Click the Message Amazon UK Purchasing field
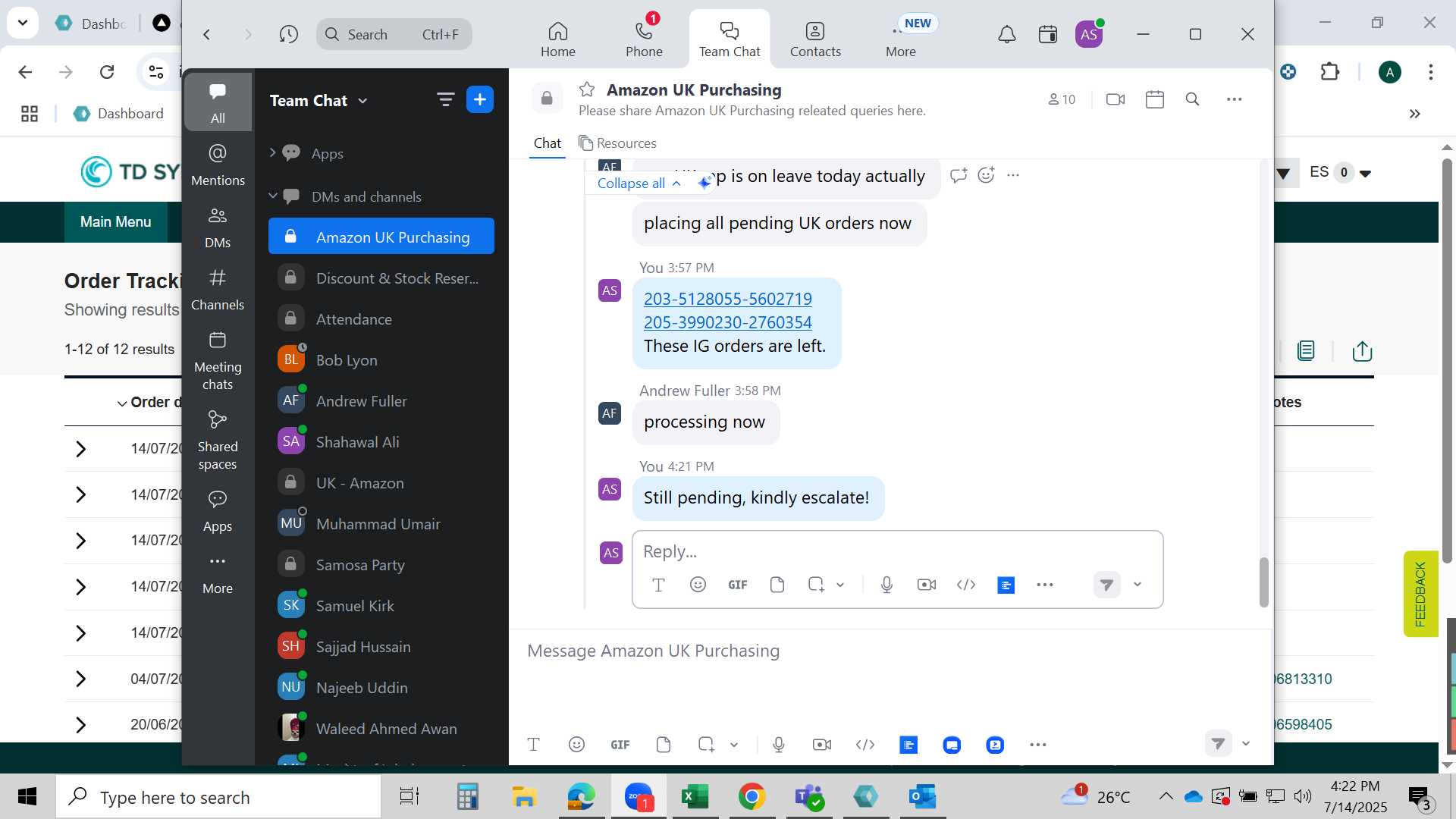 click(890, 651)
